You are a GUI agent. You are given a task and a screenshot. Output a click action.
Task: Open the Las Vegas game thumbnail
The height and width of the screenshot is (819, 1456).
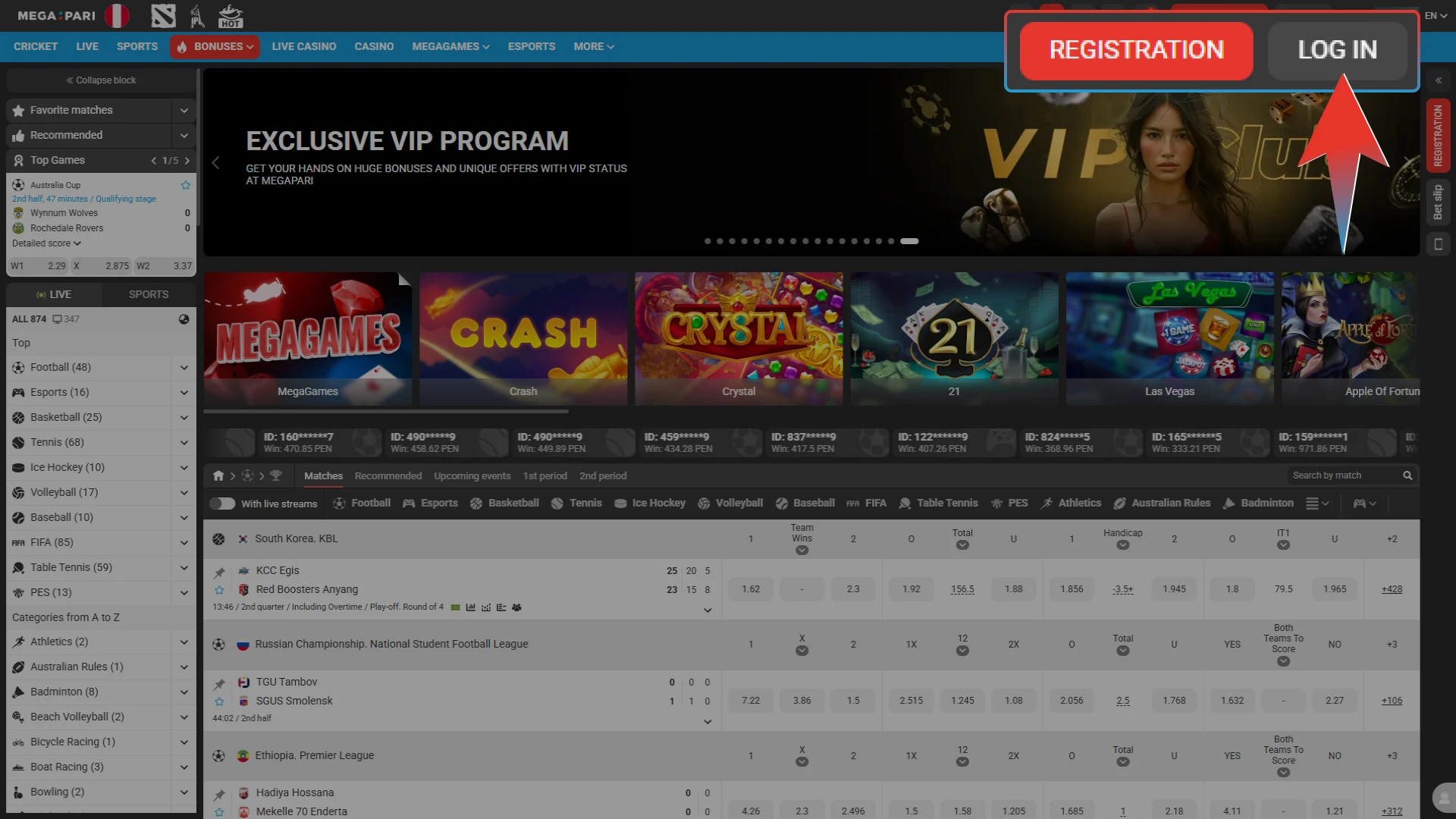point(1169,338)
